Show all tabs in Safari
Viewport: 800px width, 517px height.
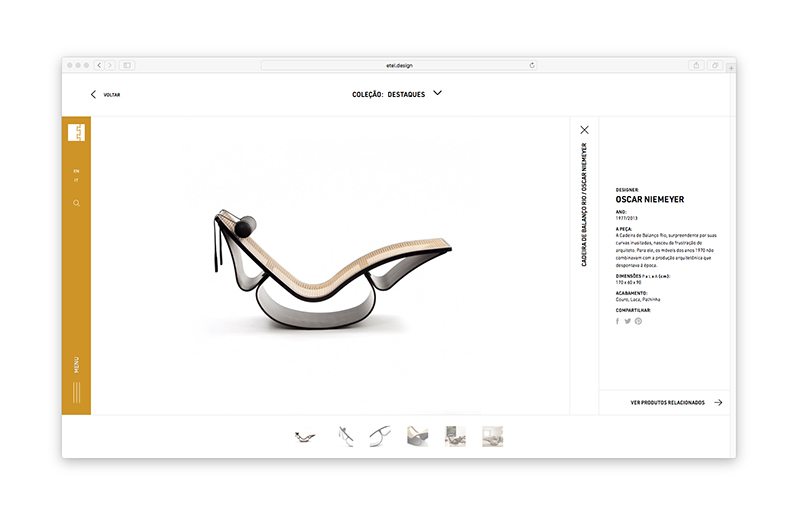tap(715, 65)
